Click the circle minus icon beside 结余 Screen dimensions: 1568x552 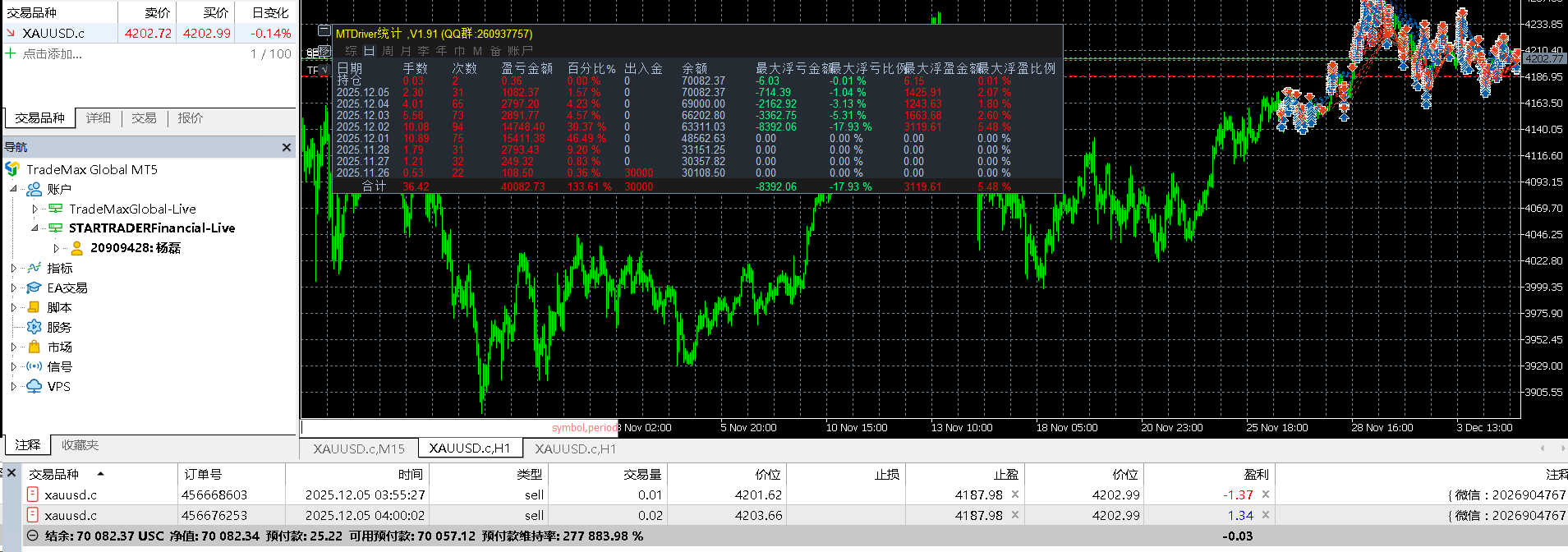point(33,536)
